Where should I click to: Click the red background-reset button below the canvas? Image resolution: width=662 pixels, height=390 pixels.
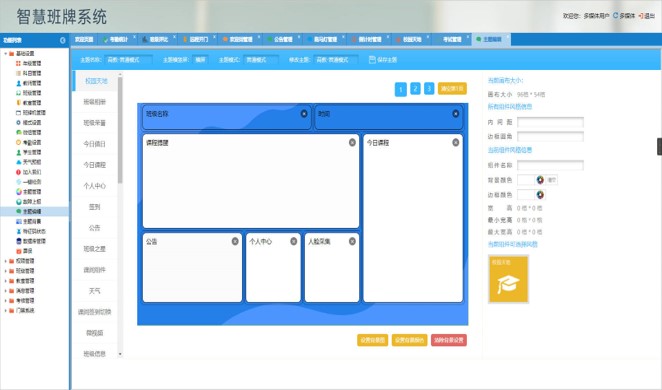coord(449,340)
